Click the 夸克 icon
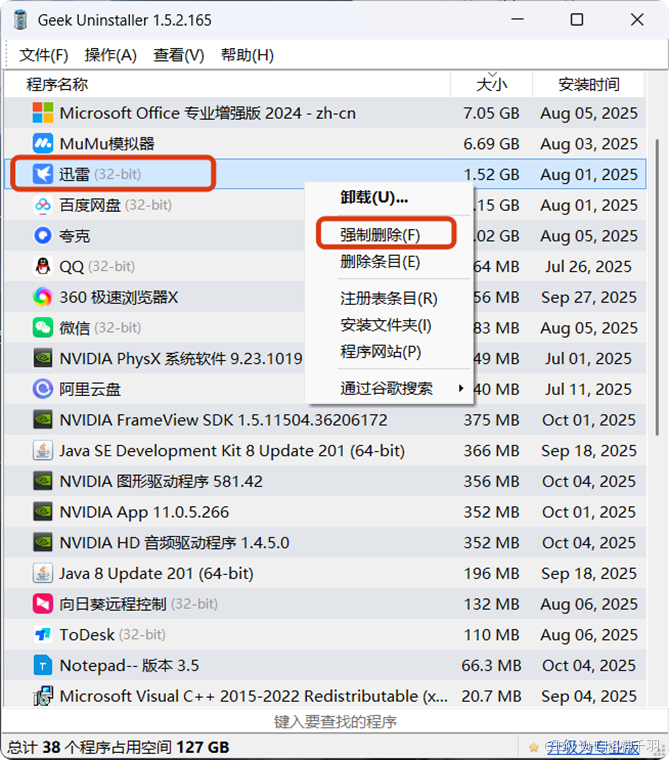Viewport: 669px width, 760px height. [x=43, y=236]
